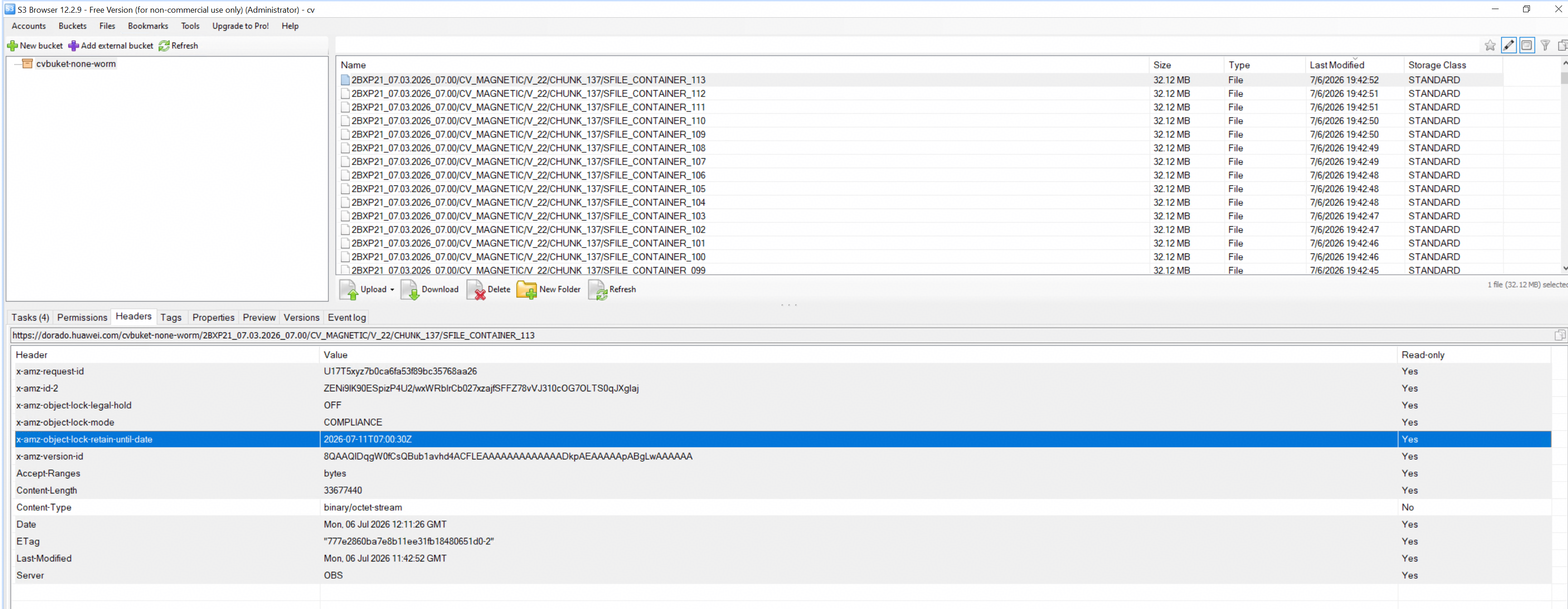Click the copy pages icon at top right
The height and width of the screenshot is (609, 1568).
point(1563,45)
